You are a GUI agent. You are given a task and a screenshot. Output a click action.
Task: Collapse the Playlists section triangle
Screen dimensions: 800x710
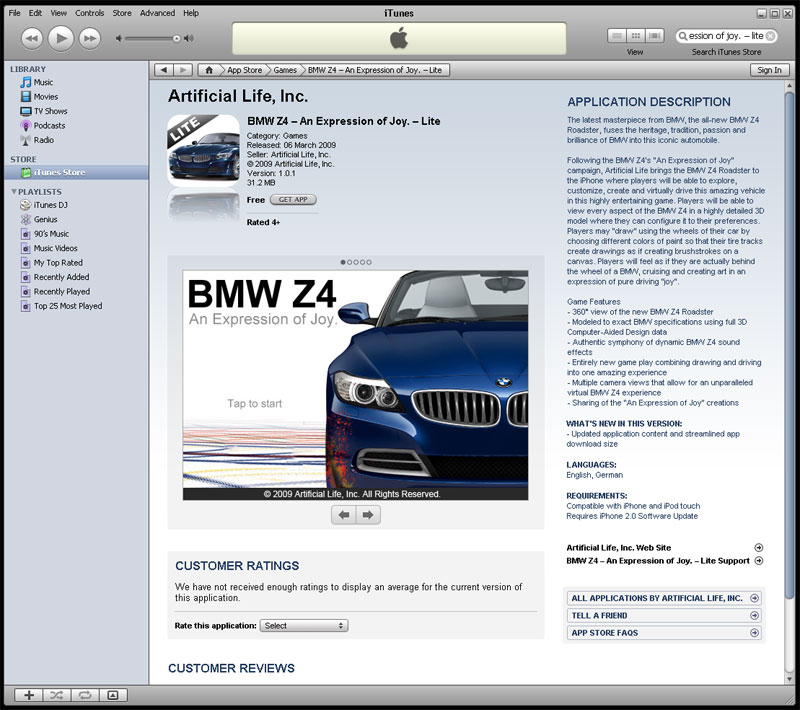14,192
